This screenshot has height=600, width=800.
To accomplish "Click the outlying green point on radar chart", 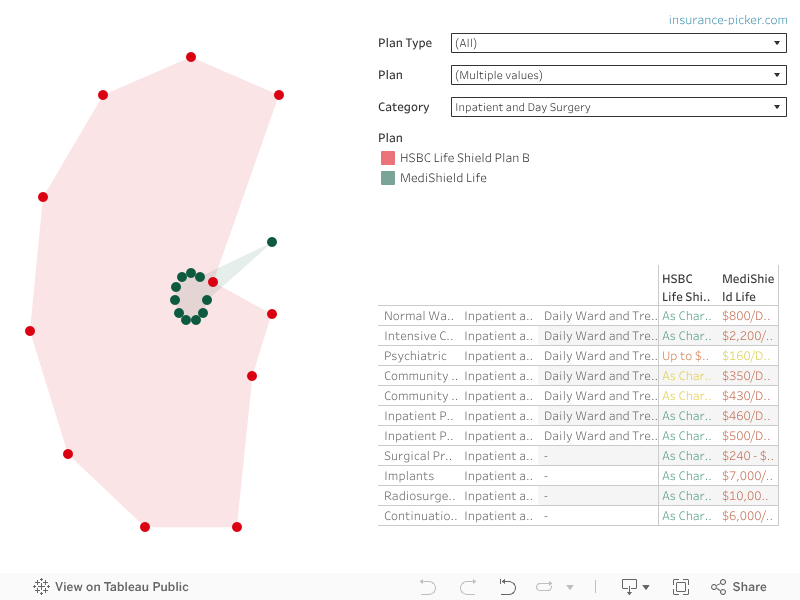I will (x=272, y=242).
